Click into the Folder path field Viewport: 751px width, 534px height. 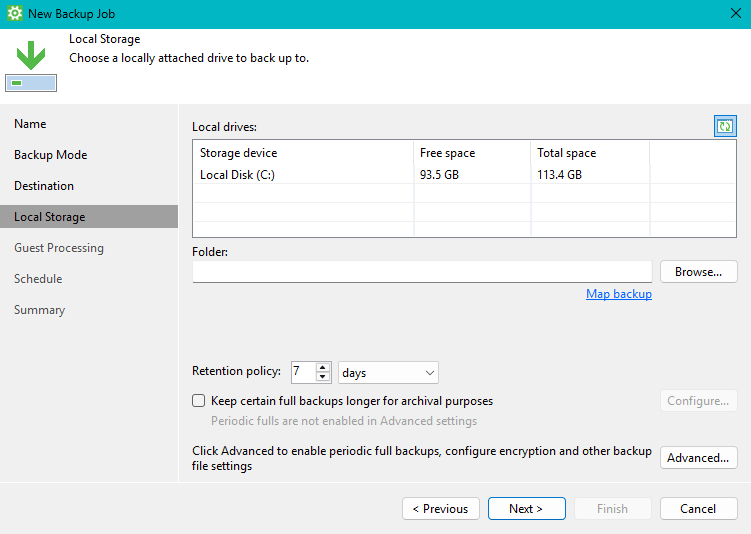click(x=422, y=272)
